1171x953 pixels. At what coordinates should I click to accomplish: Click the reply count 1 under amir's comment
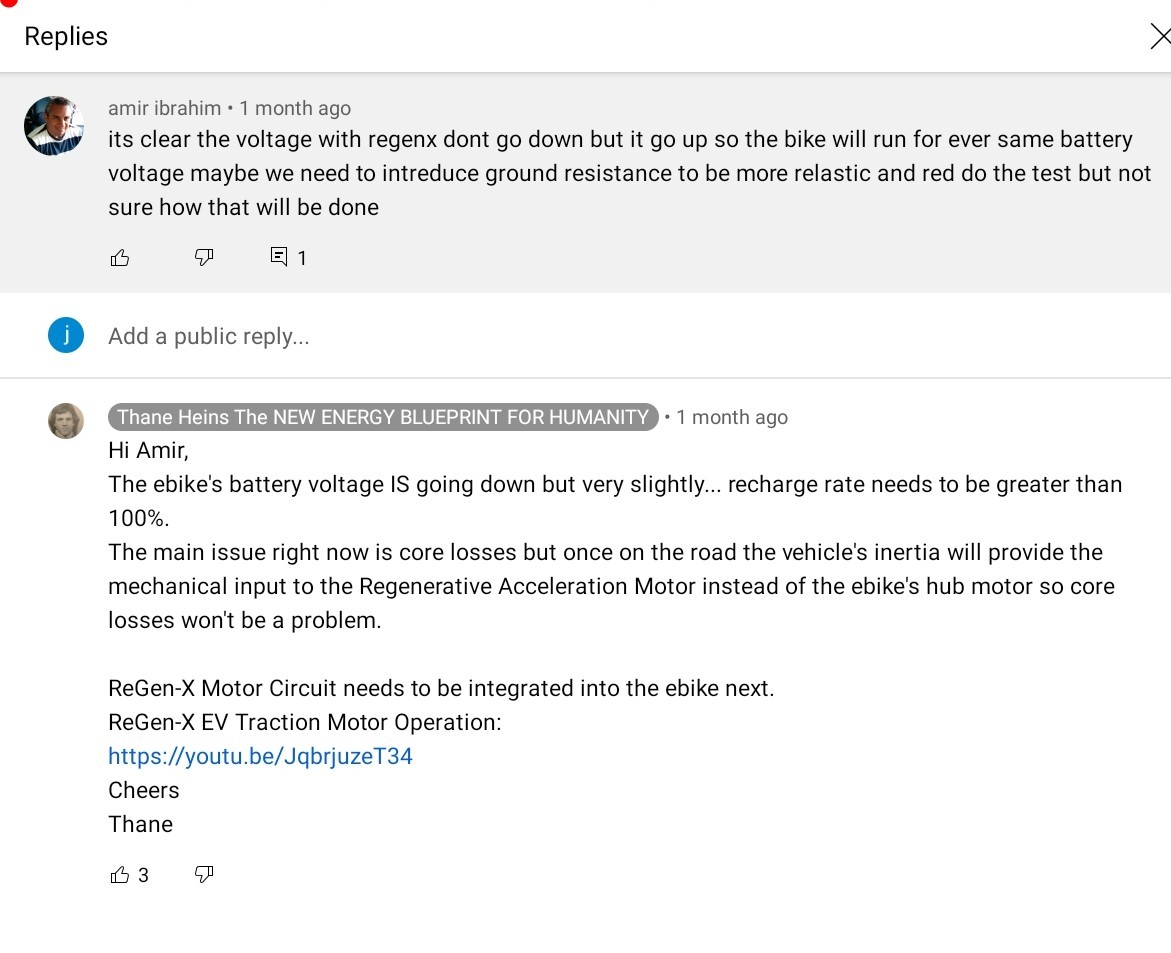tap(302, 258)
